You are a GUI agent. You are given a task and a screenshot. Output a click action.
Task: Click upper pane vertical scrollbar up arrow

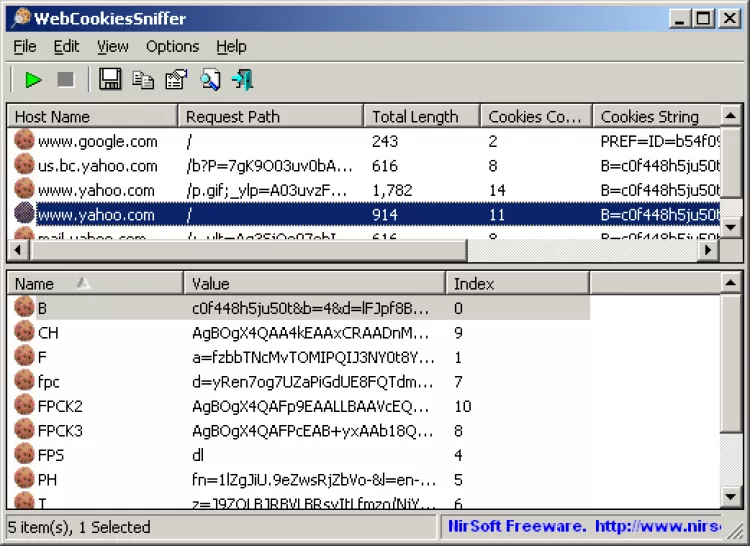coord(730,115)
